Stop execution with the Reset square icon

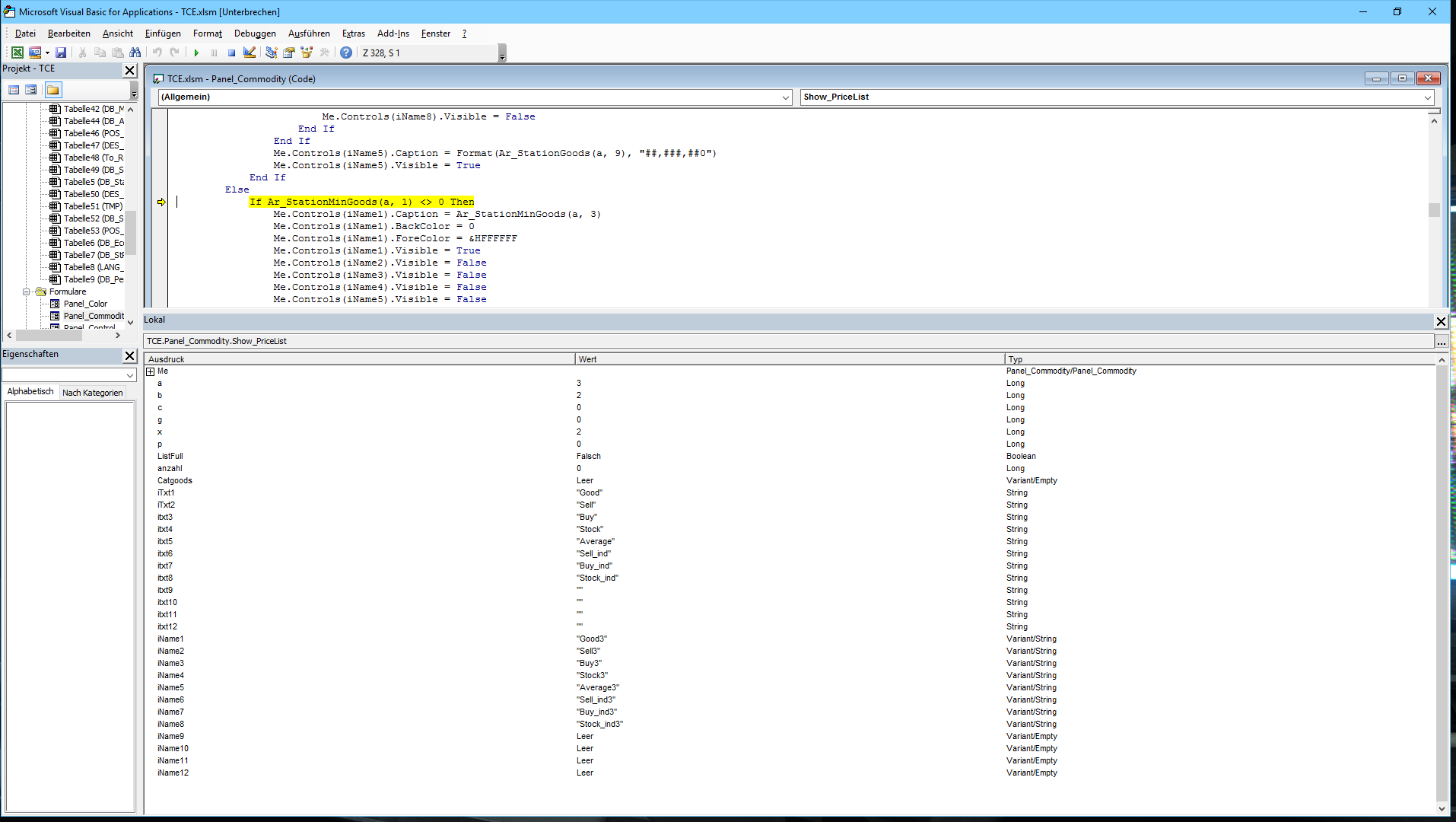(x=231, y=53)
